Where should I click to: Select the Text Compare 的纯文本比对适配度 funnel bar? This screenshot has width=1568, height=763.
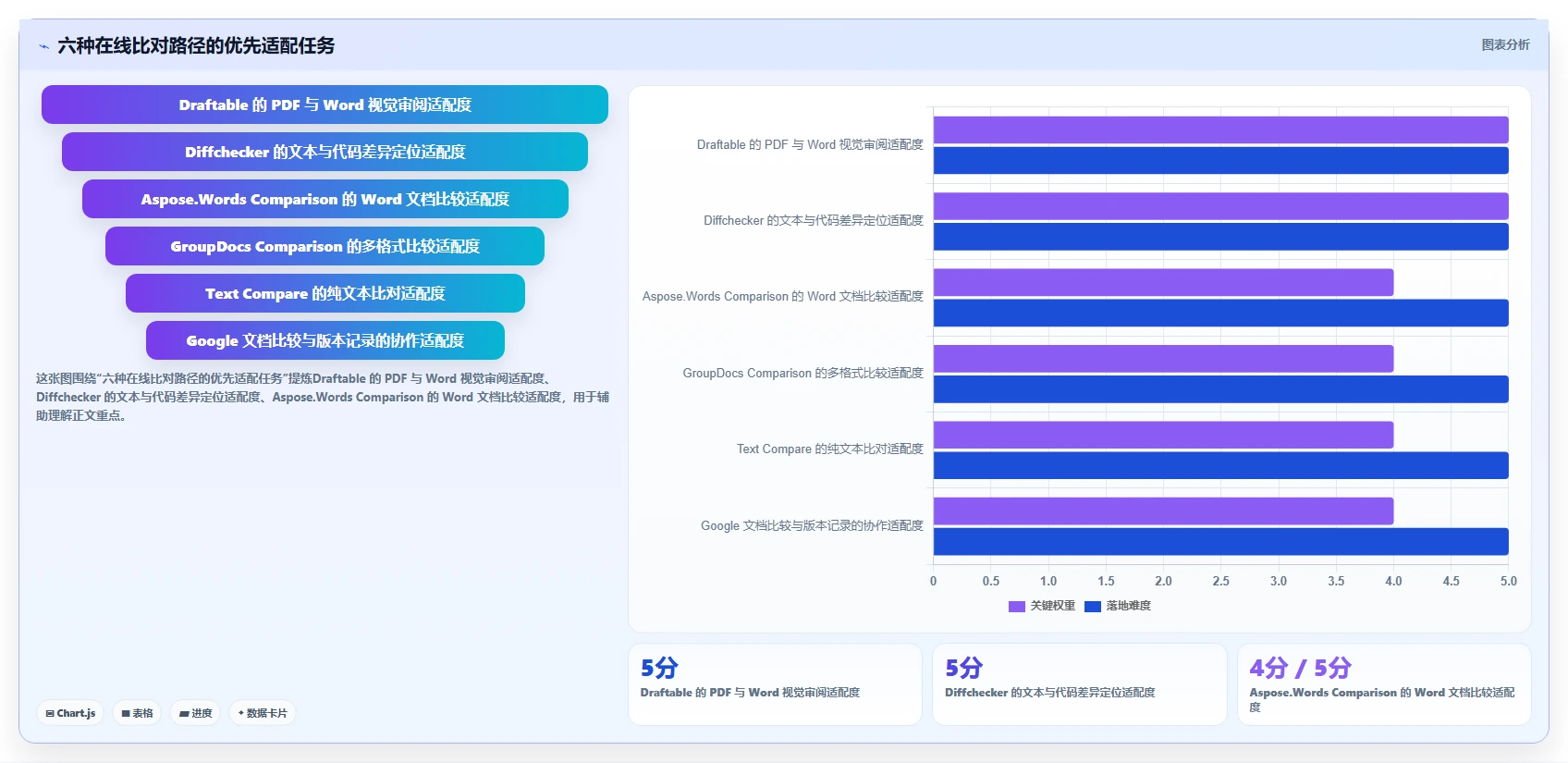(x=325, y=293)
